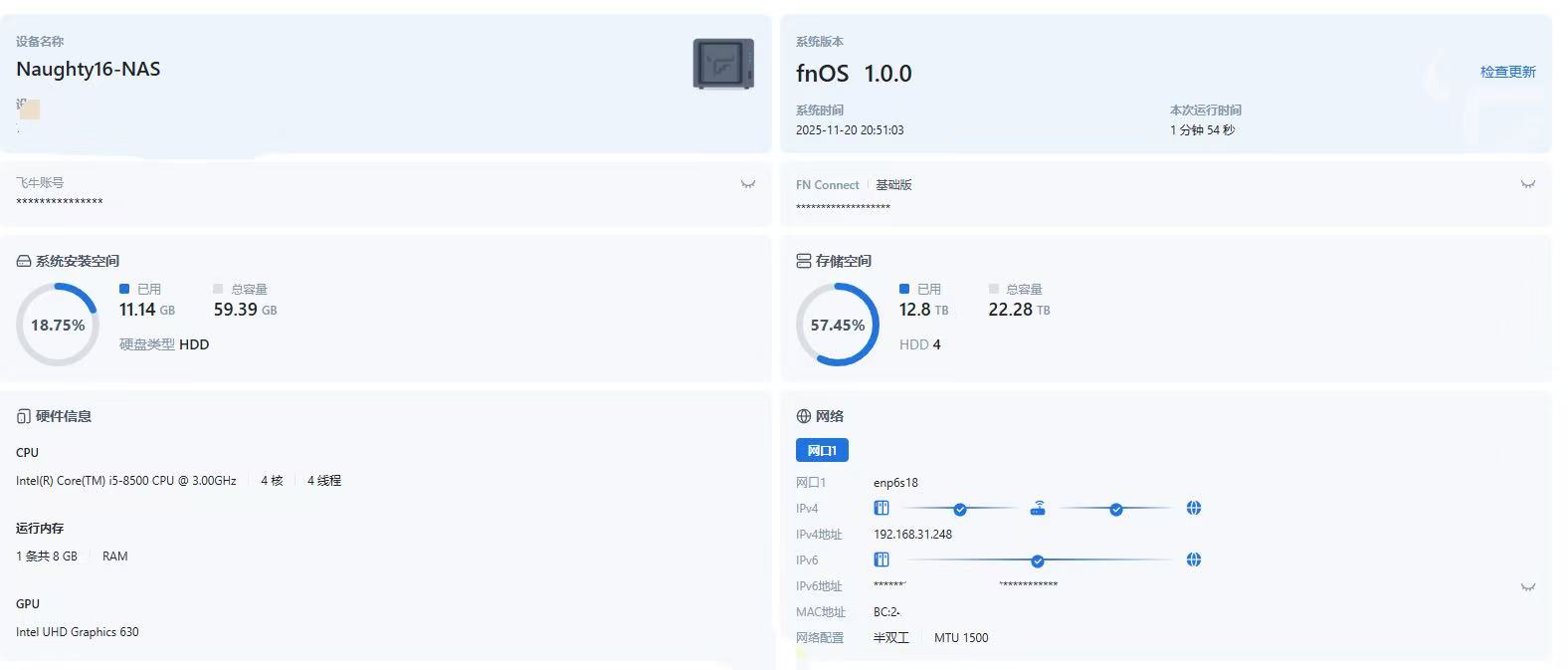Click the RAM label in 运行内存

point(115,557)
